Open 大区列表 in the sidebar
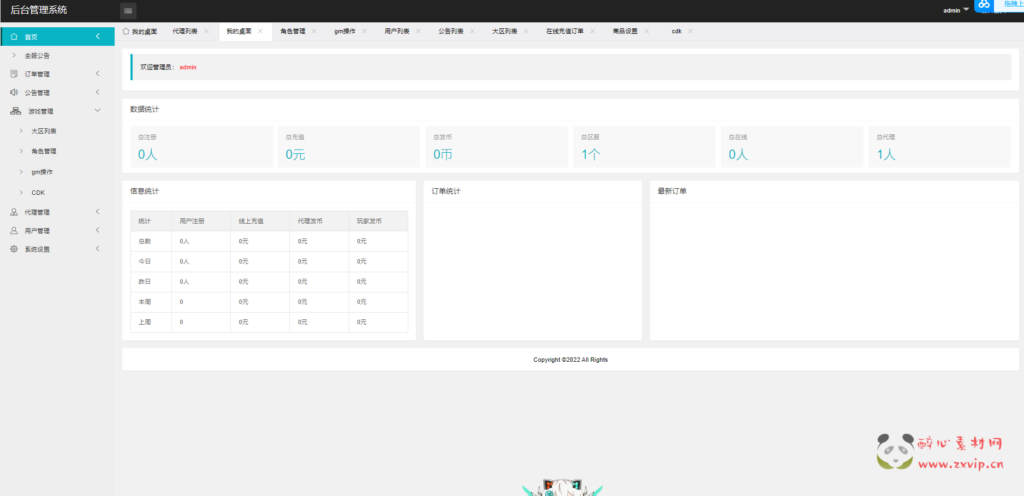 [x=44, y=131]
